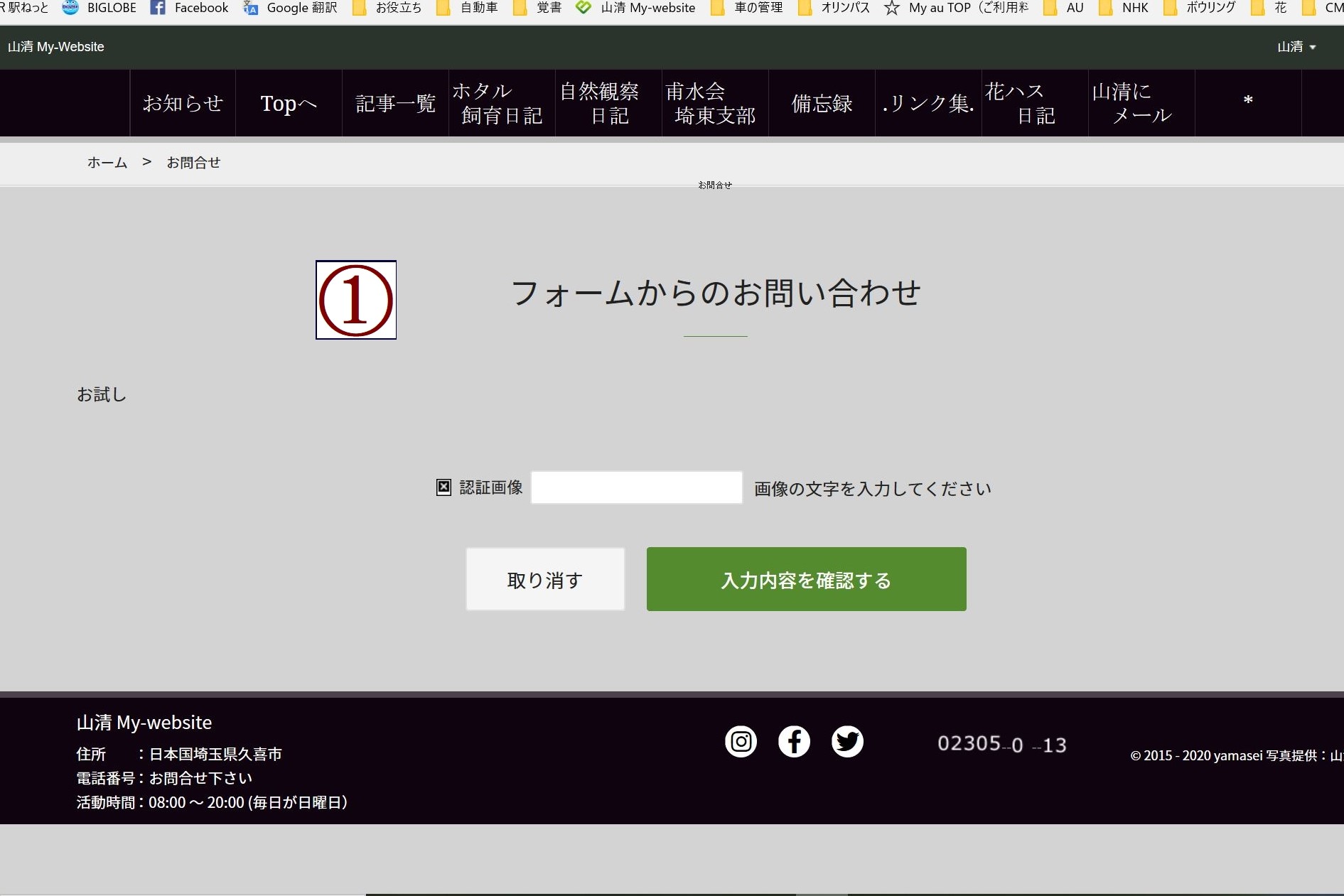The width and height of the screenshot is (1344, 896).
Task: Open the AU bookmark folder
Action: (x=1063, y=8)
